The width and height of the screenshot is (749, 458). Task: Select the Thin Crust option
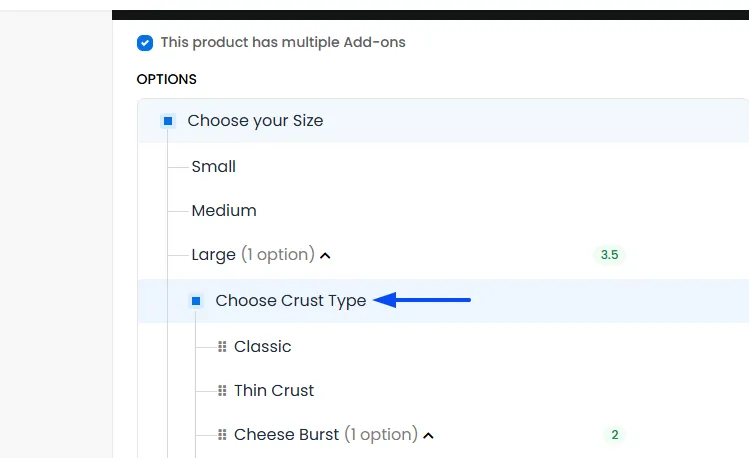(274, 391)
